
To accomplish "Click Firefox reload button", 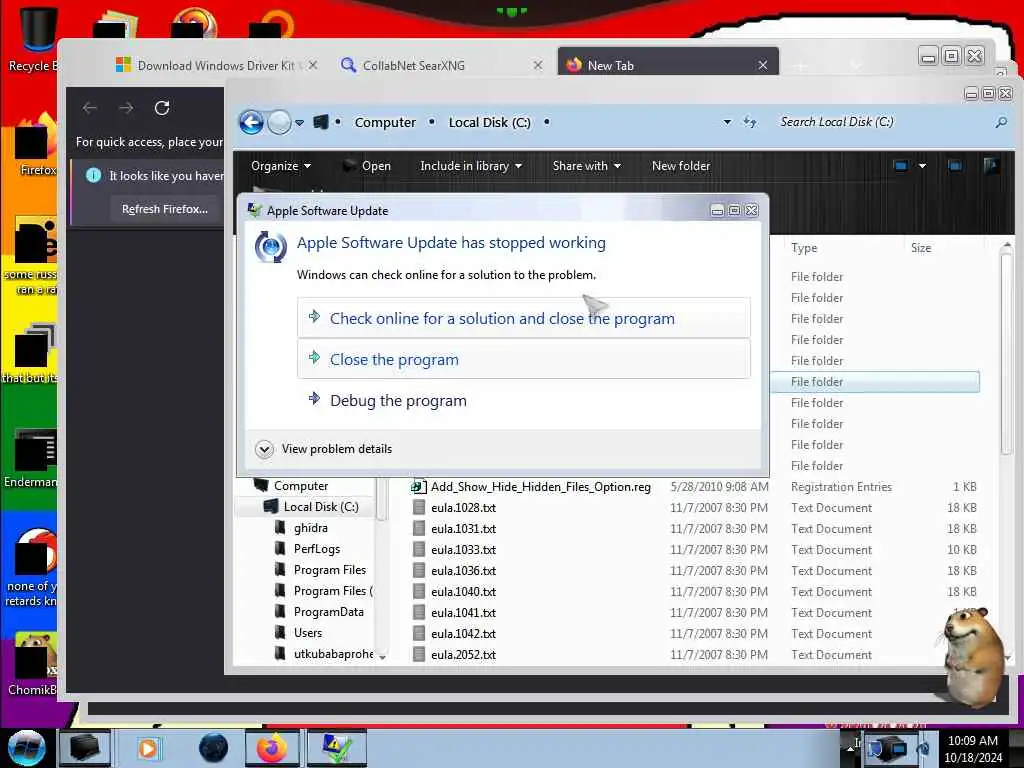I will coord(162,108).
